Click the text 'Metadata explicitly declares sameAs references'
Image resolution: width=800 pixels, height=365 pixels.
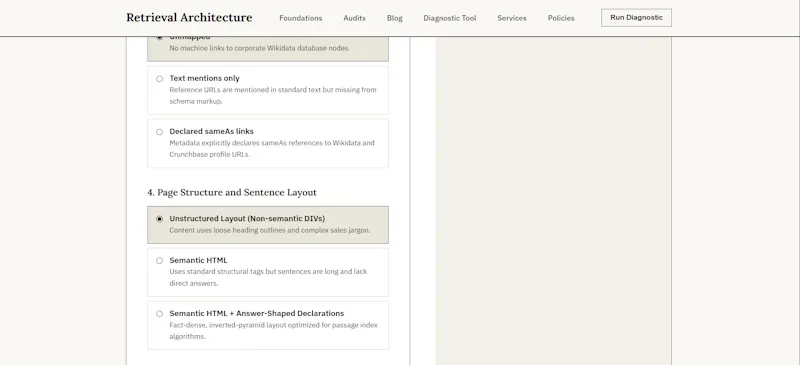[x=250, y=143]
